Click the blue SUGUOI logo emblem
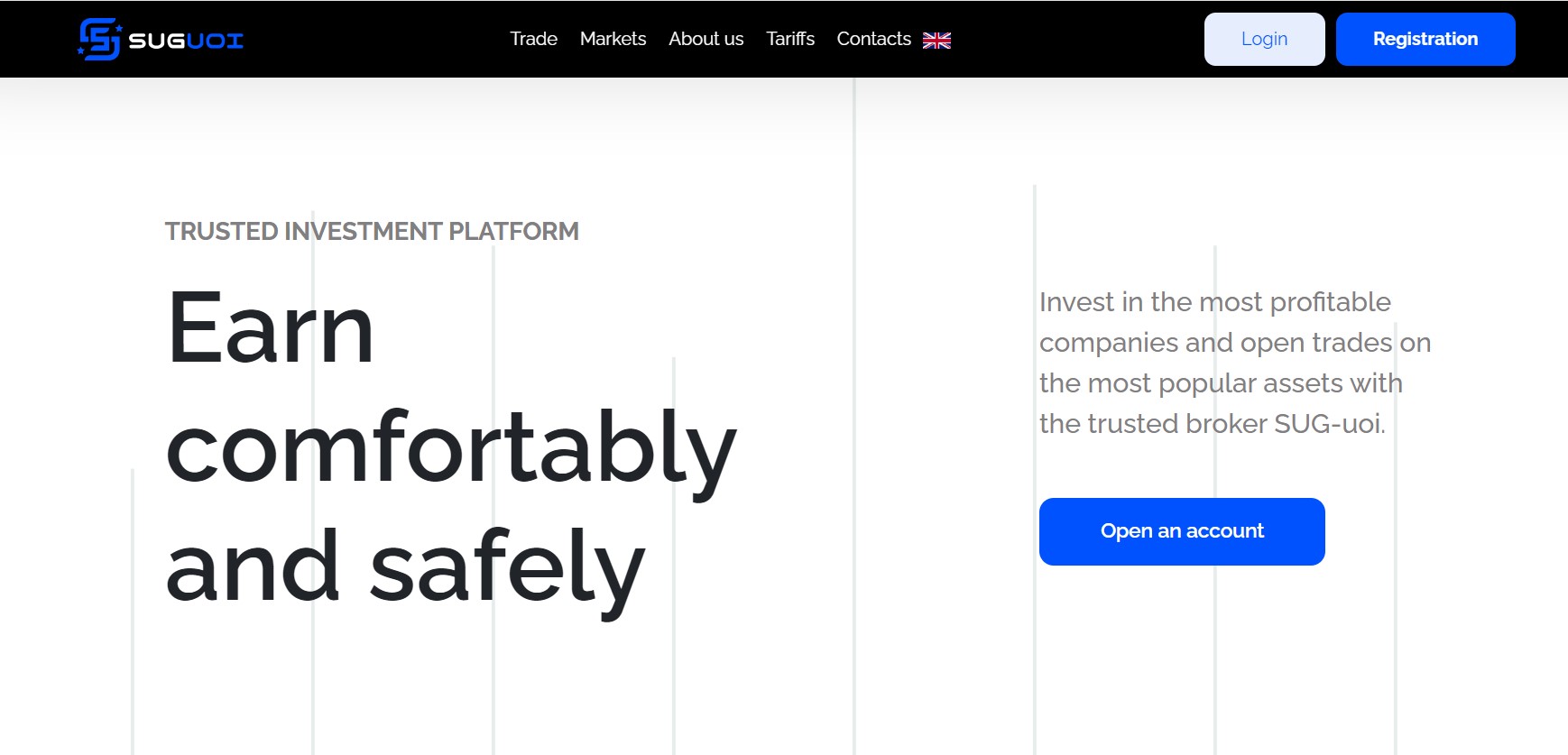The width and height of the screenshot is (1568, 755). tap(100, 40)
